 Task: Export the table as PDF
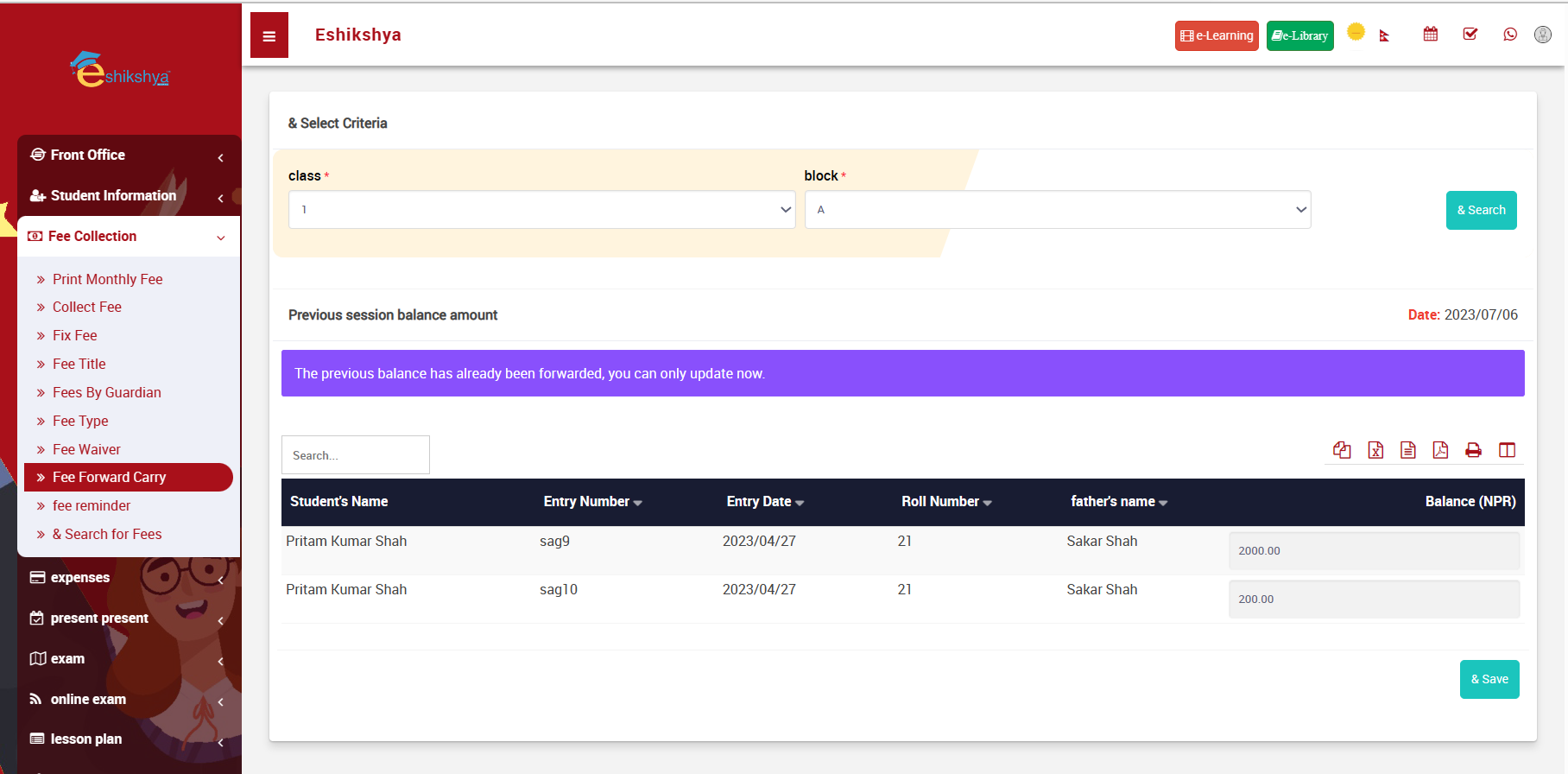click(x=1440, y=450)
